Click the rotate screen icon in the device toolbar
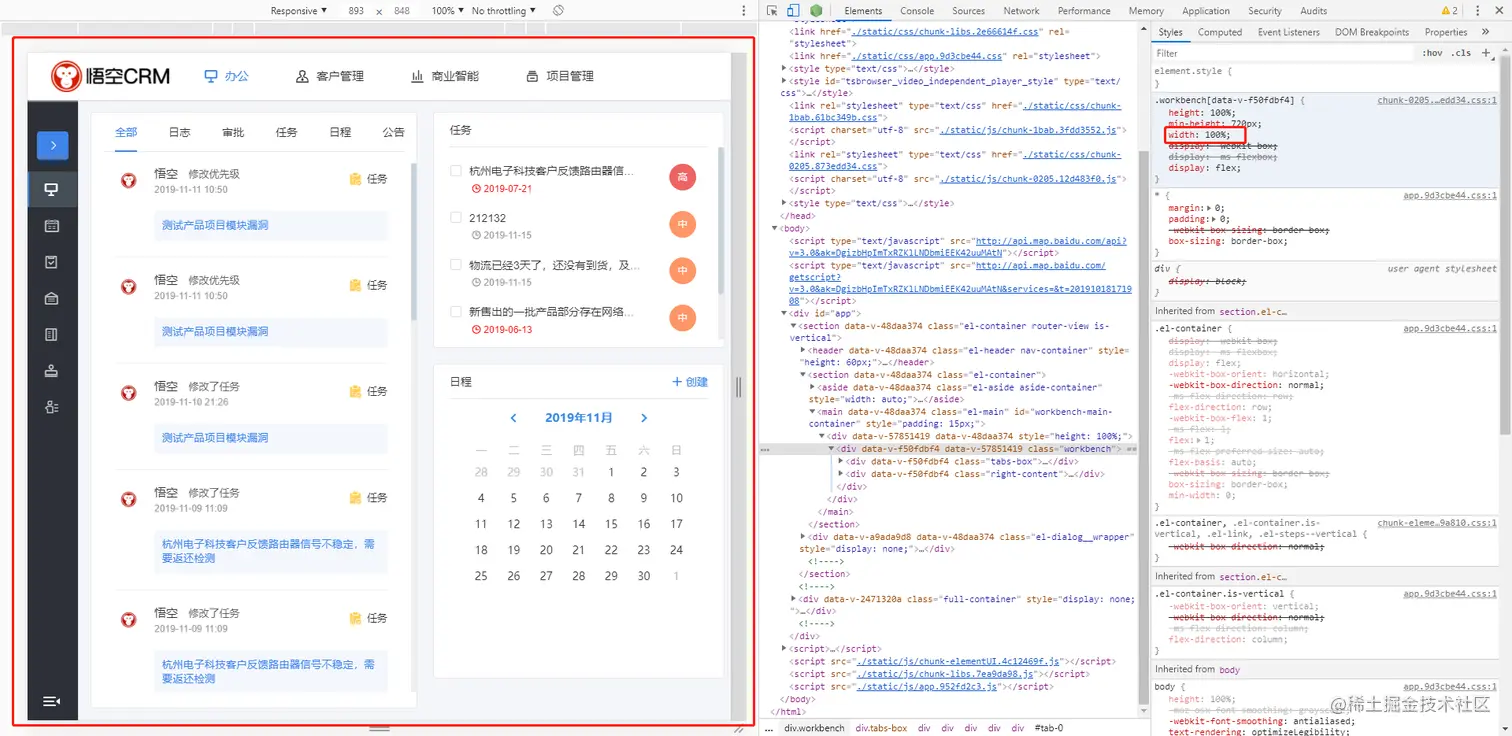This screenshot has height=736, width=1512. tap(559, 11)
